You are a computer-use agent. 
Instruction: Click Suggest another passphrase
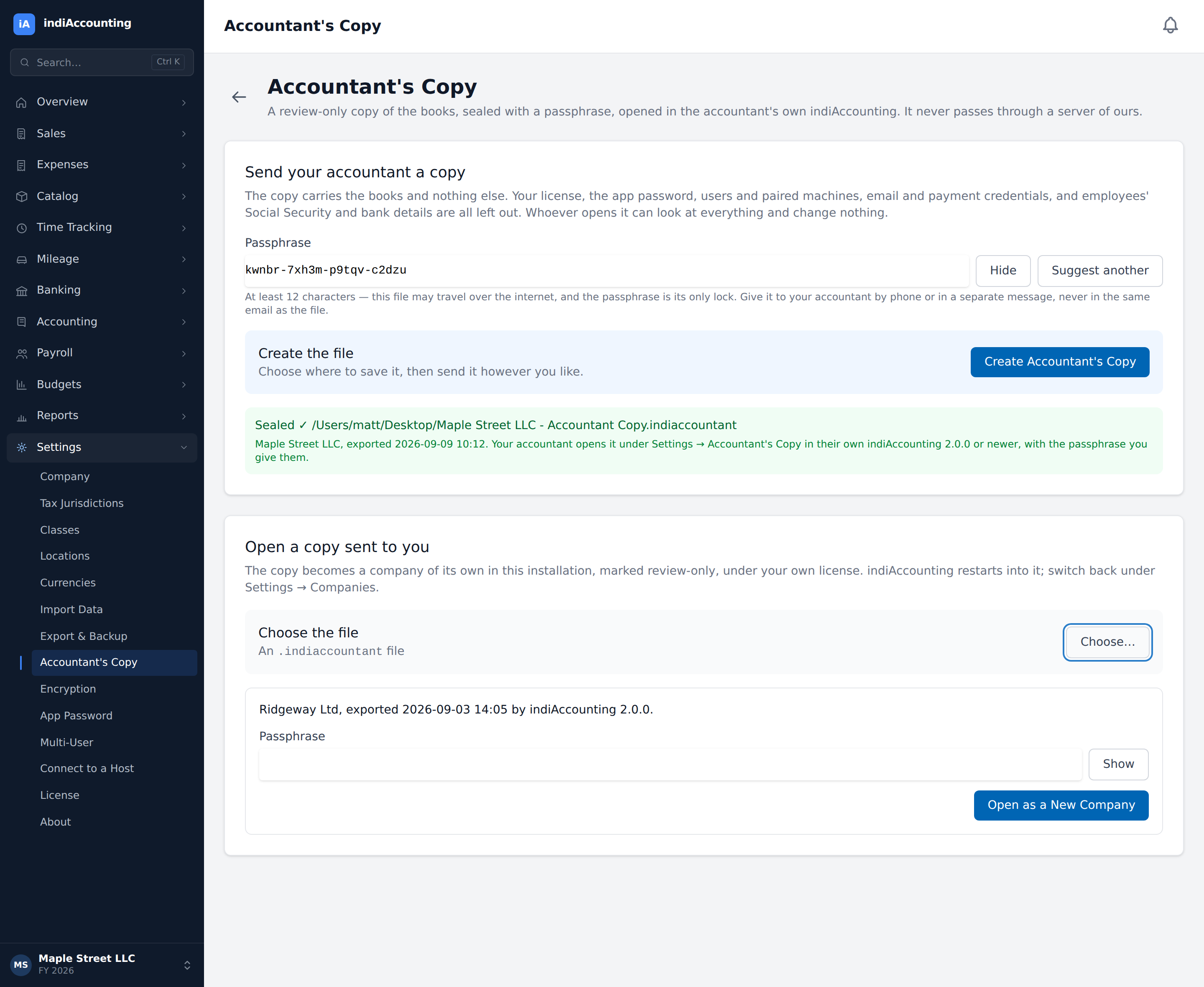coord(1099,271)
